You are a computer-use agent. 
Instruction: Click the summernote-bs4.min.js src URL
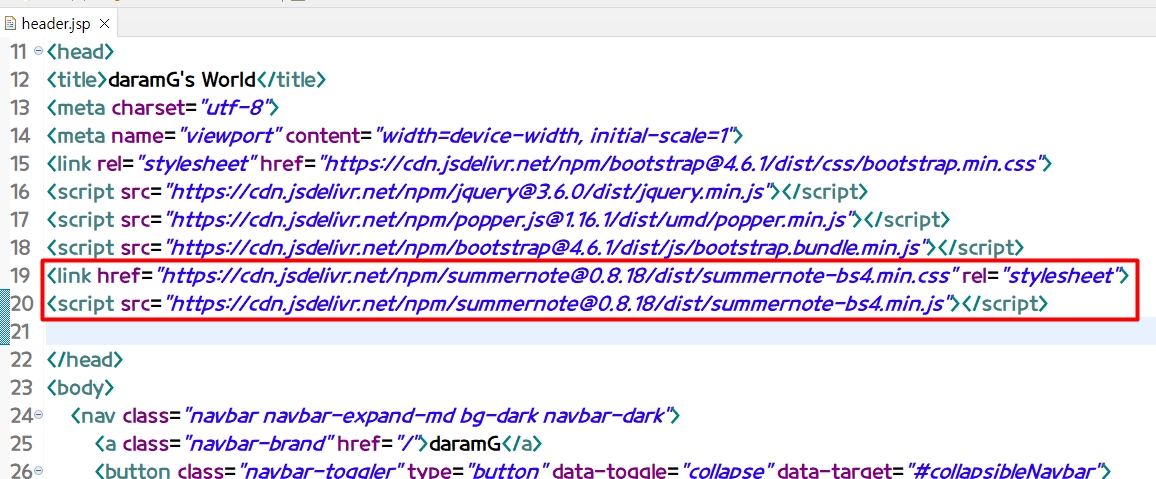pos(557,304)
